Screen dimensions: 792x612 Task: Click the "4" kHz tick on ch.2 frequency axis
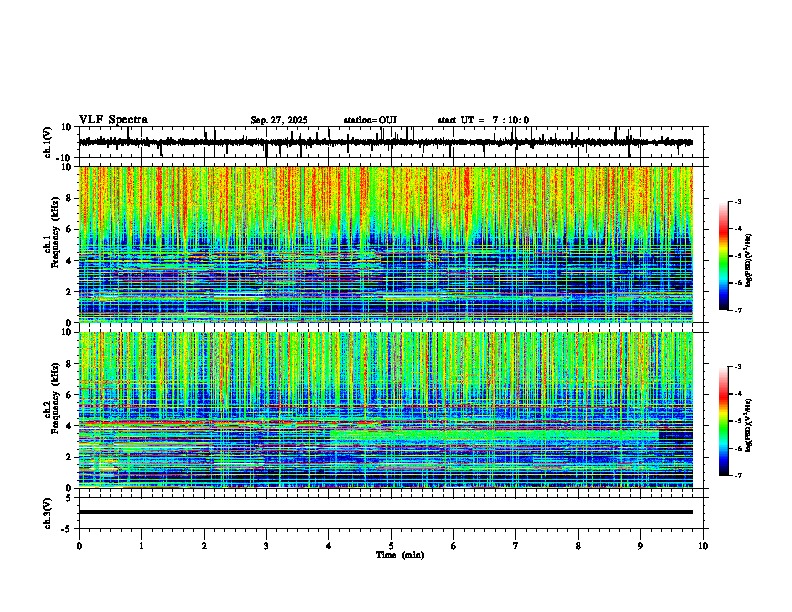[x=70, y=426]
